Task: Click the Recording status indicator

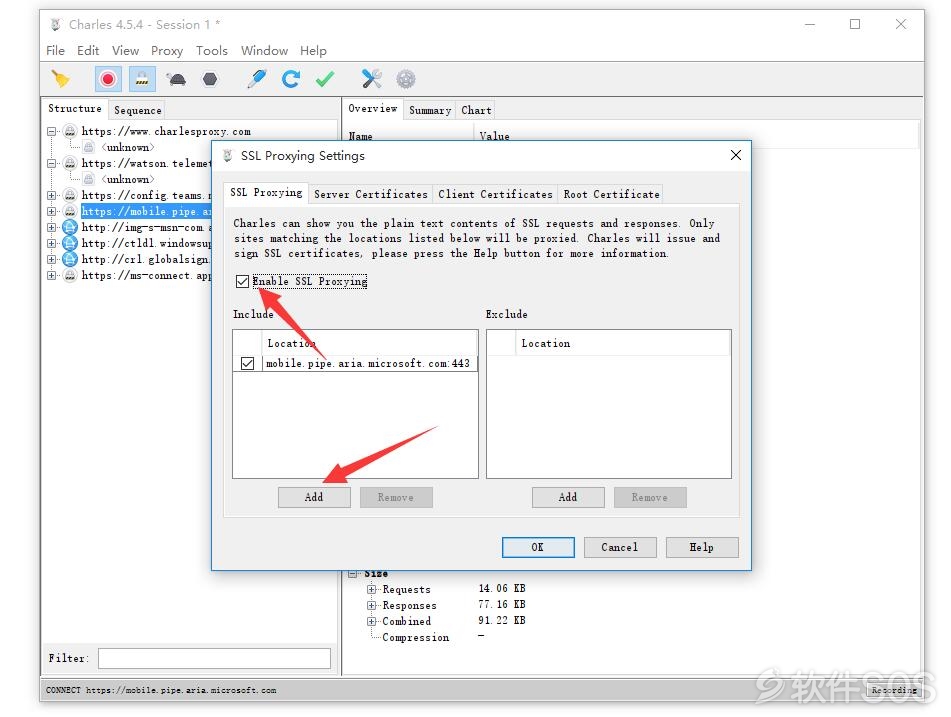Action: 894,690
